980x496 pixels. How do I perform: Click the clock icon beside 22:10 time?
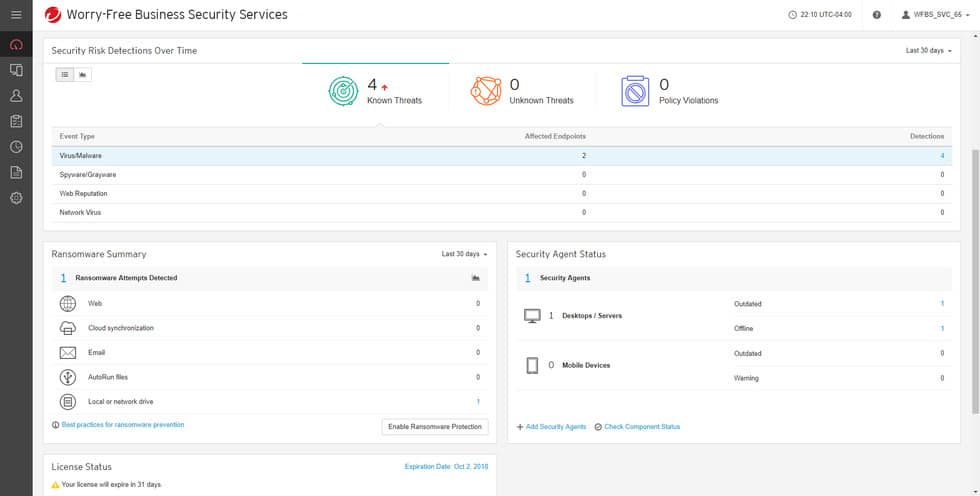point(792,14)
